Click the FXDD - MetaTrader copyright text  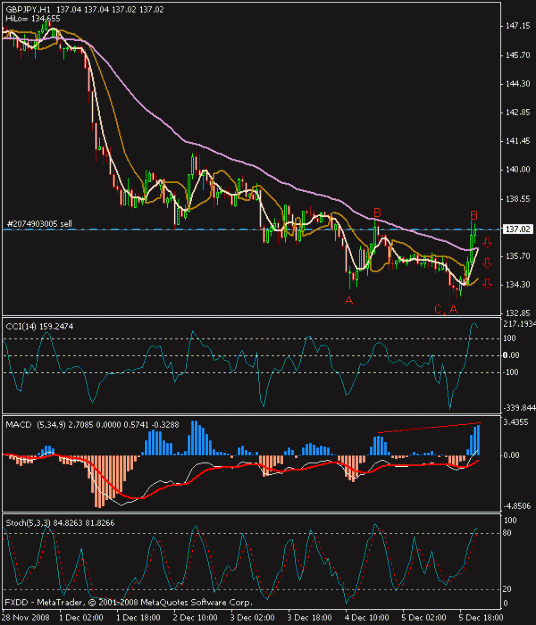pyautogui.click(x=128, y=602)
